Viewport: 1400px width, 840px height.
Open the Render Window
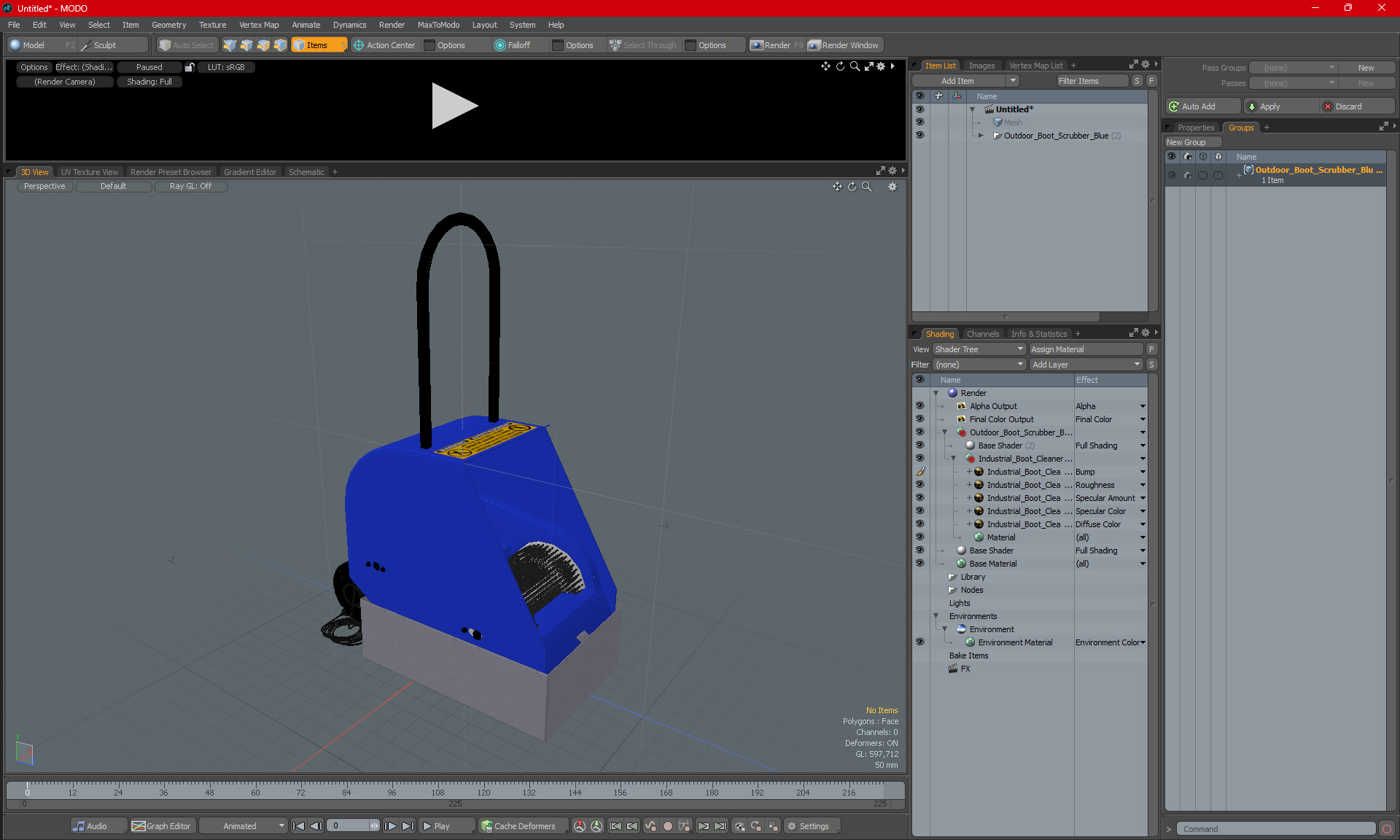(x=844, y=45)
